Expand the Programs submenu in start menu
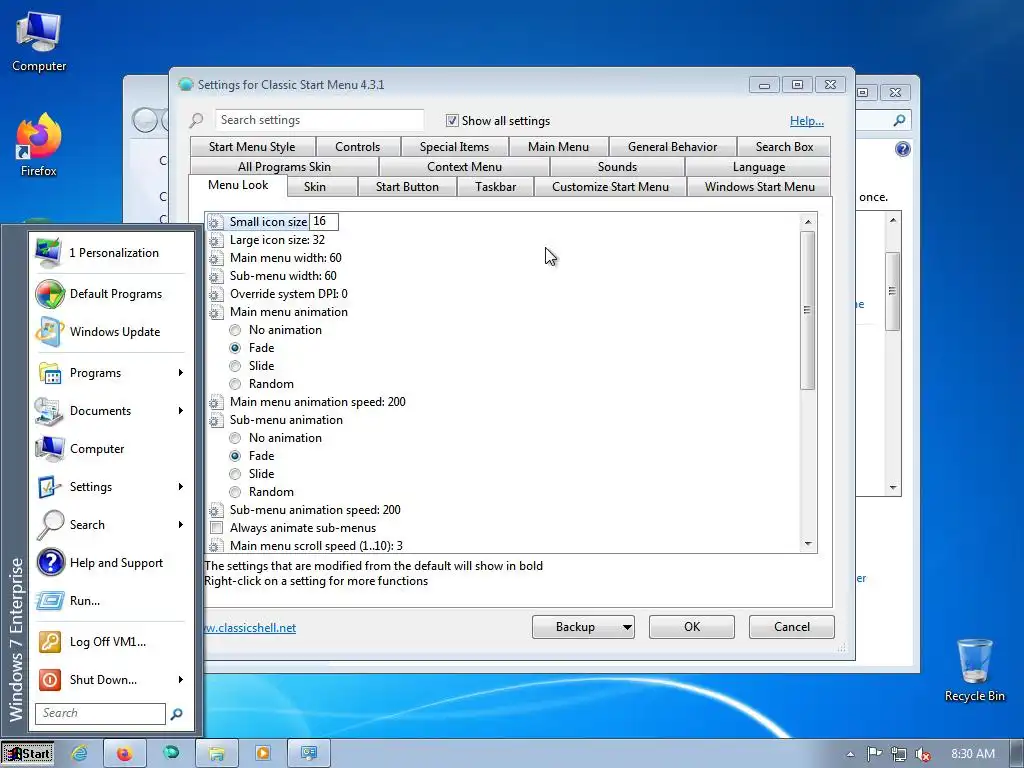This screenshot has width=1024, height=768. [x=180, y=373]
